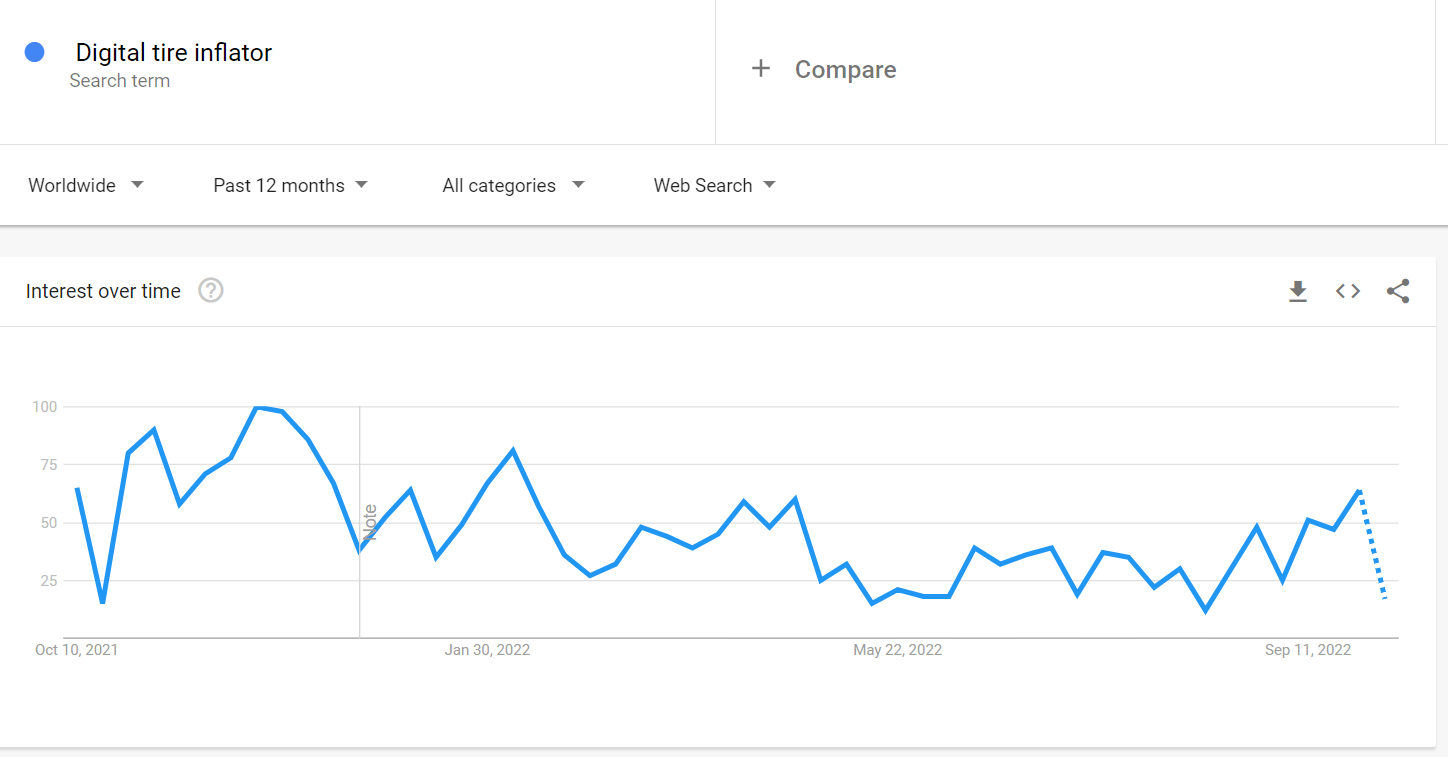The height and width of the screenshot is (757, 1448).
Task: Click the plus icon next to Compare
Action: coord(761,69)
